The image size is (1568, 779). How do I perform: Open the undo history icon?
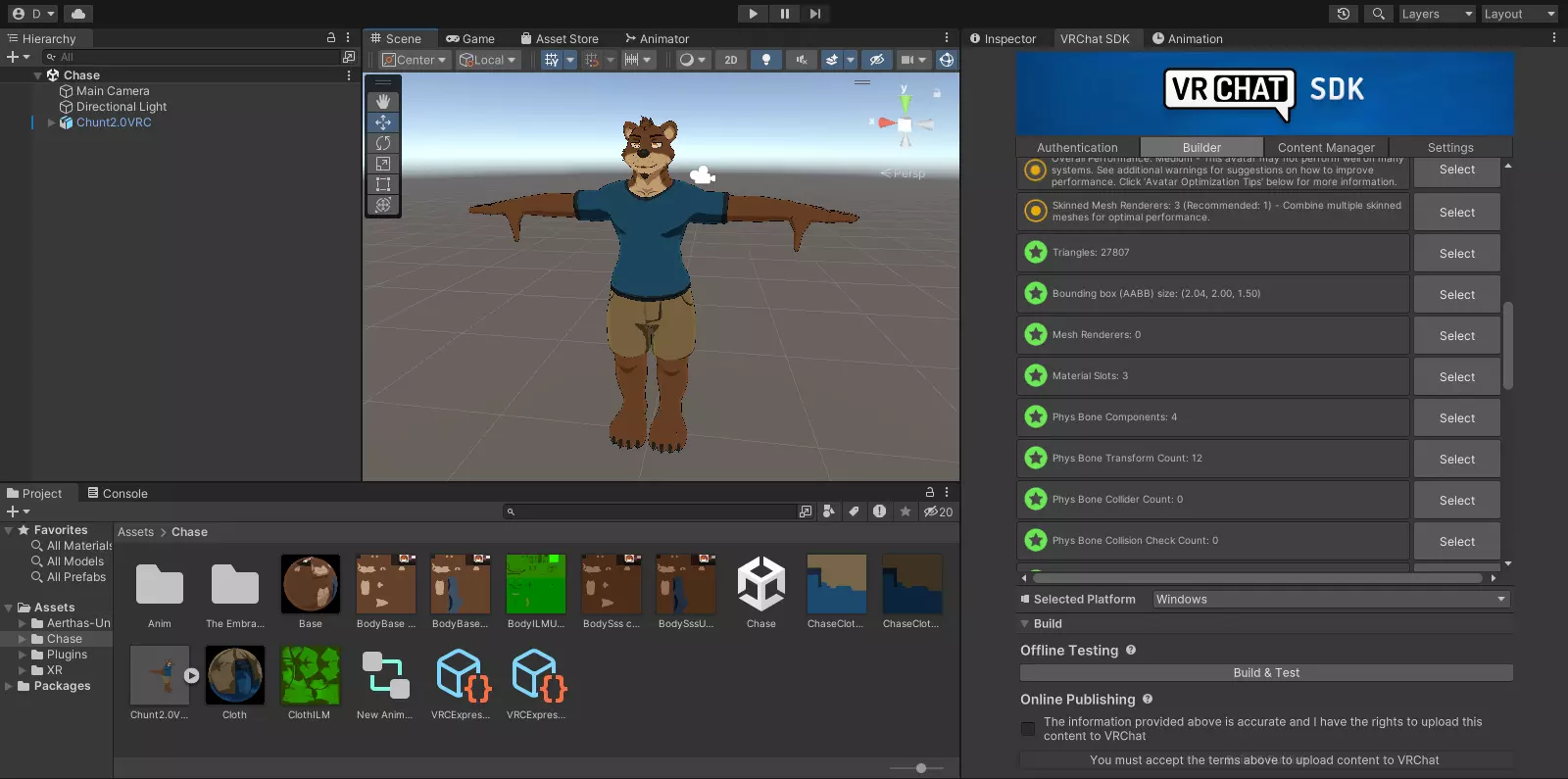point(1344,14)
